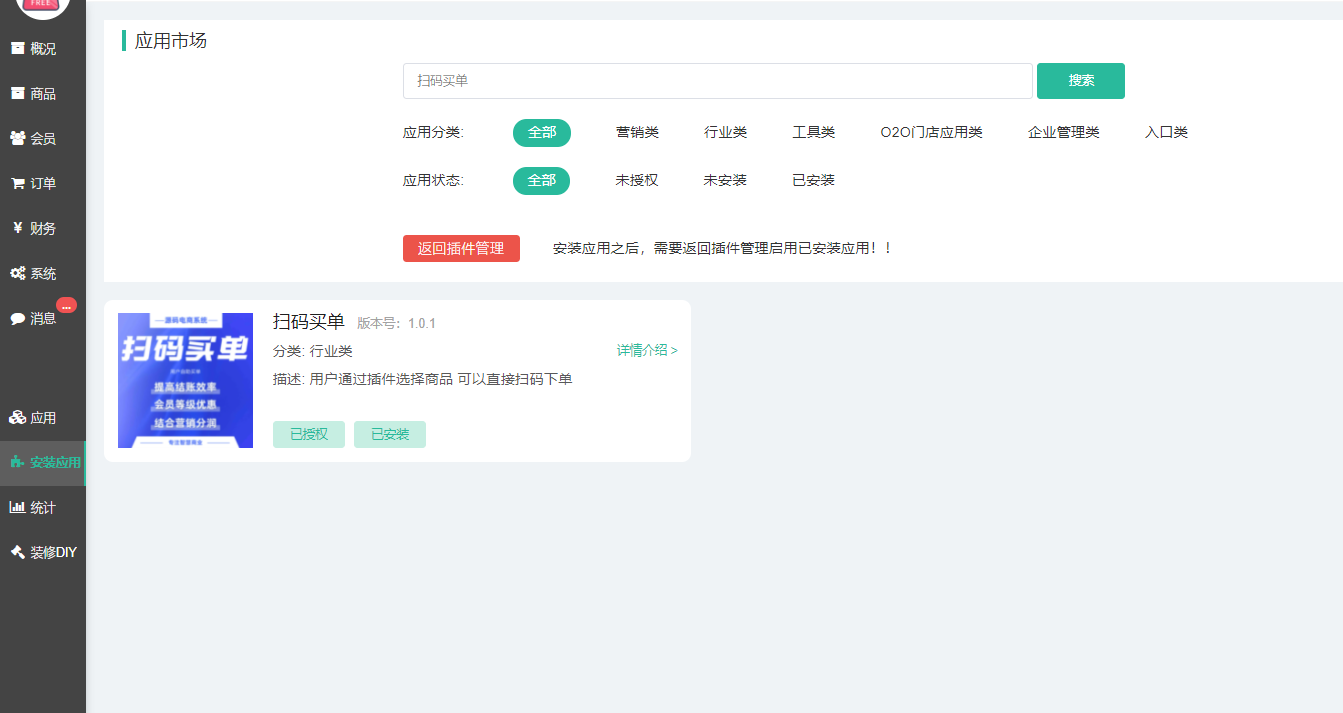1343x713 pixels.
Task: Open 装修DIY hammer icon in sidebar
Action: point(17,552)
